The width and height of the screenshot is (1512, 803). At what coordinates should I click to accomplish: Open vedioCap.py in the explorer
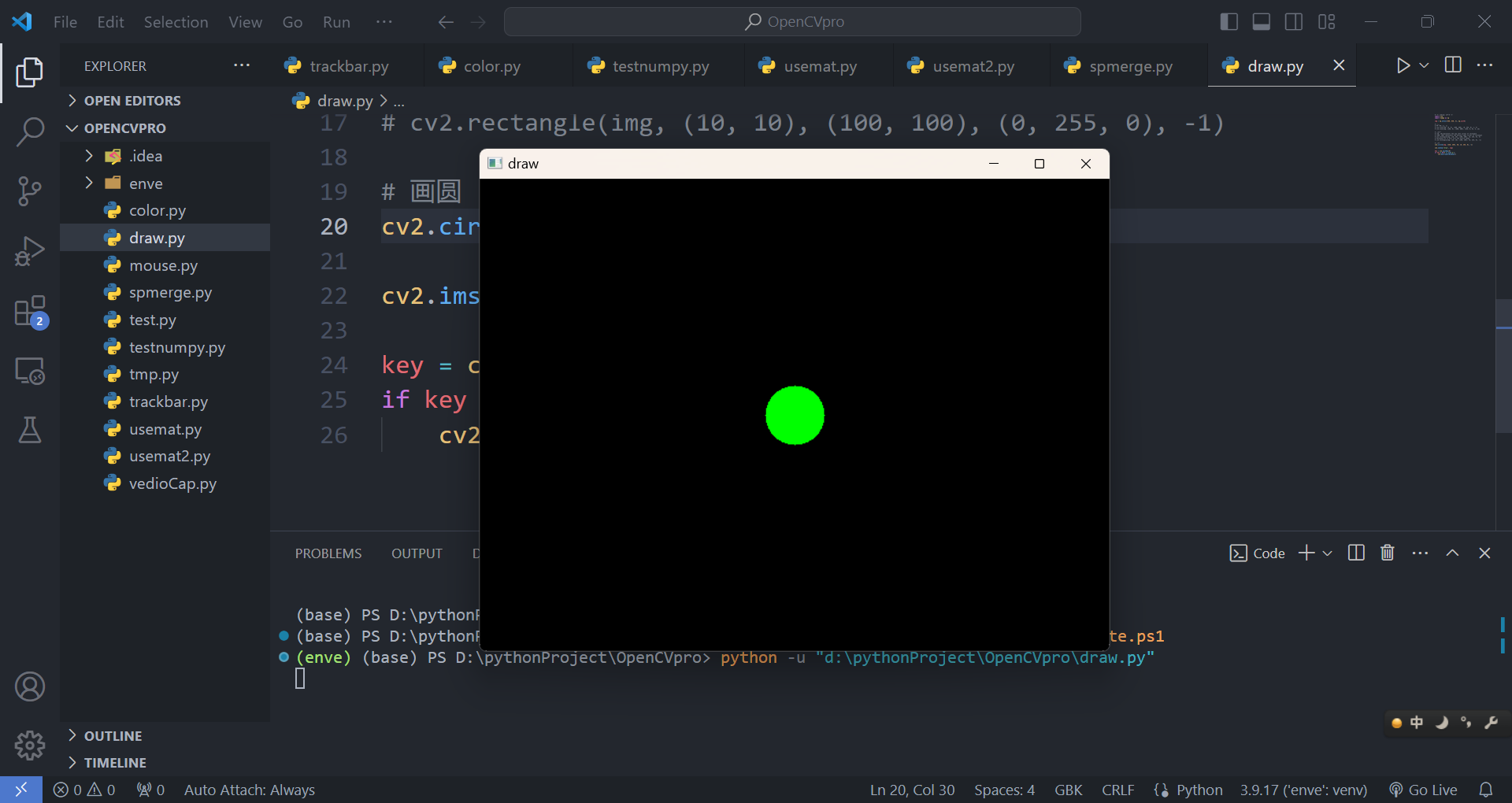click(165, 483)
